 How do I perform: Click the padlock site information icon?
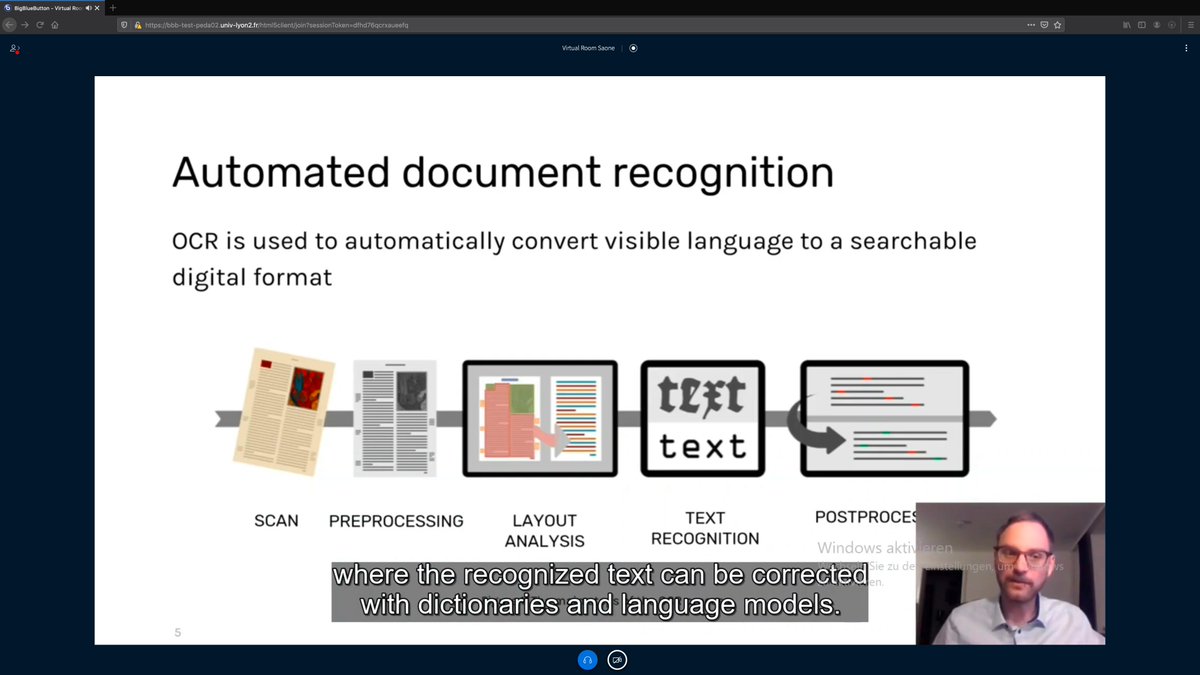tap(138, 24)
